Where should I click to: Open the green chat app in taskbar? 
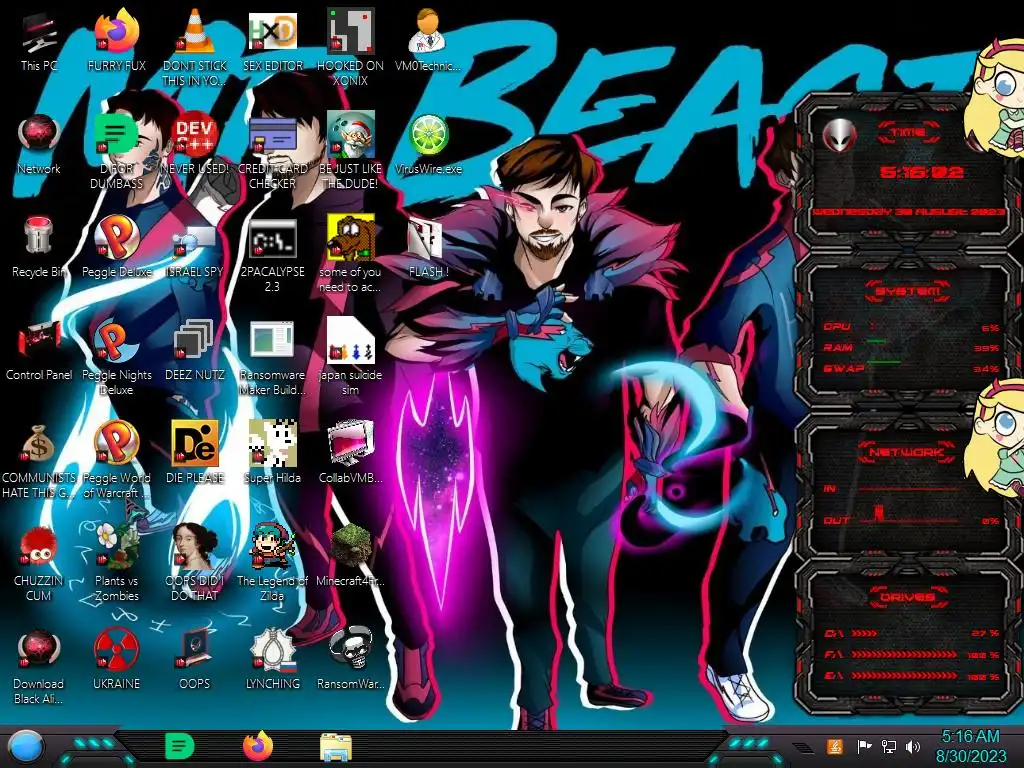(179, 746)
